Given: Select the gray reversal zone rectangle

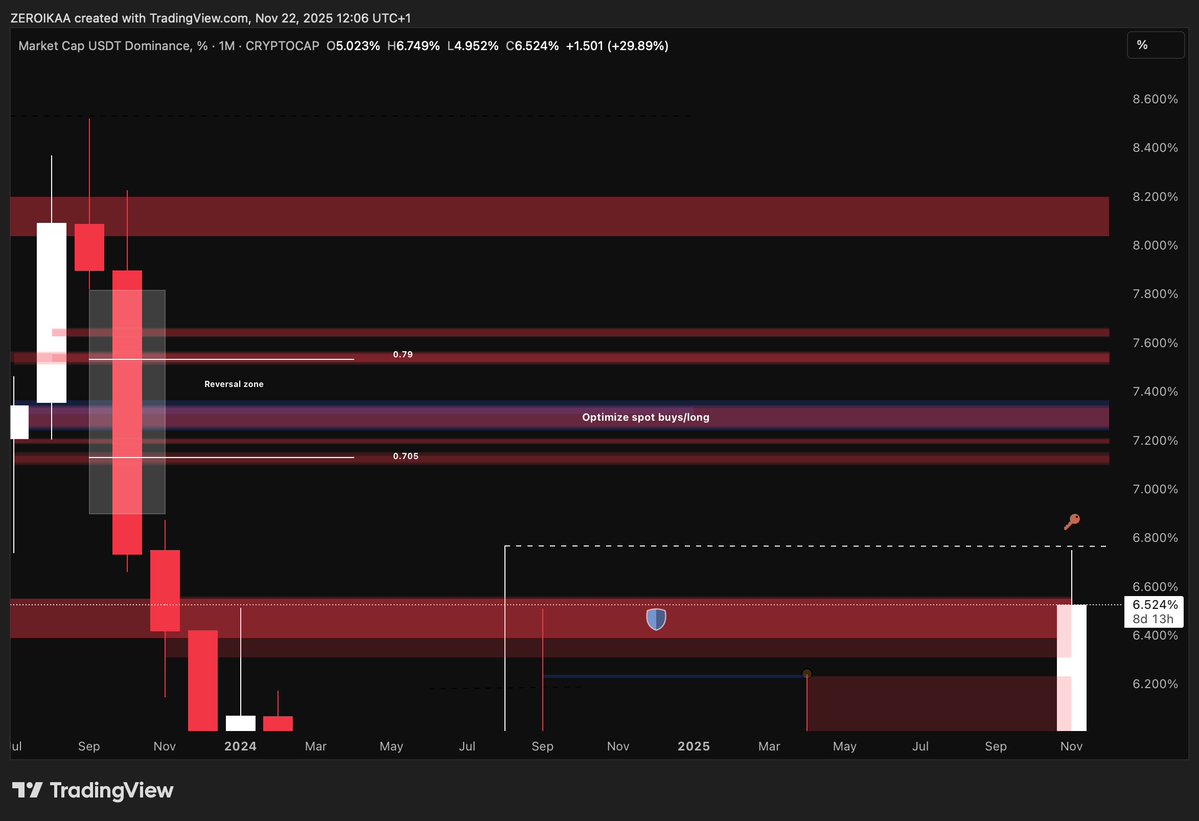Looking at the screenshot, I should [x=127, y=401].
